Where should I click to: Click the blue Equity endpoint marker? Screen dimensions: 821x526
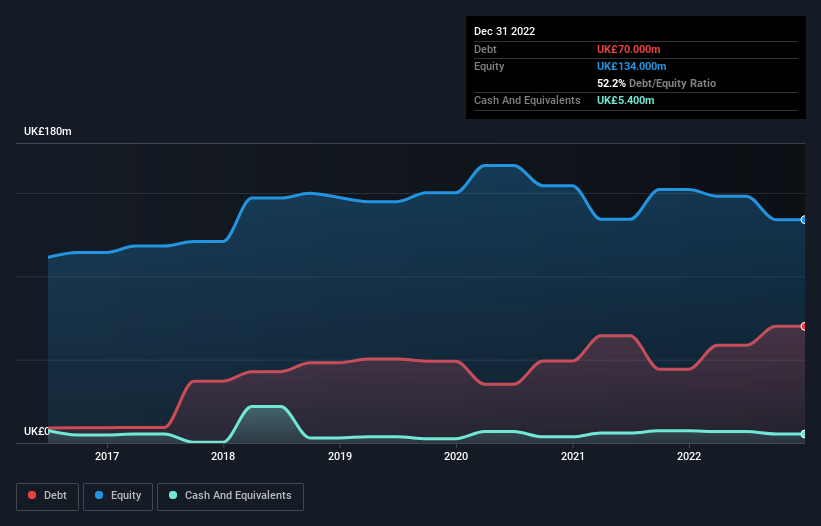point(804,220)
